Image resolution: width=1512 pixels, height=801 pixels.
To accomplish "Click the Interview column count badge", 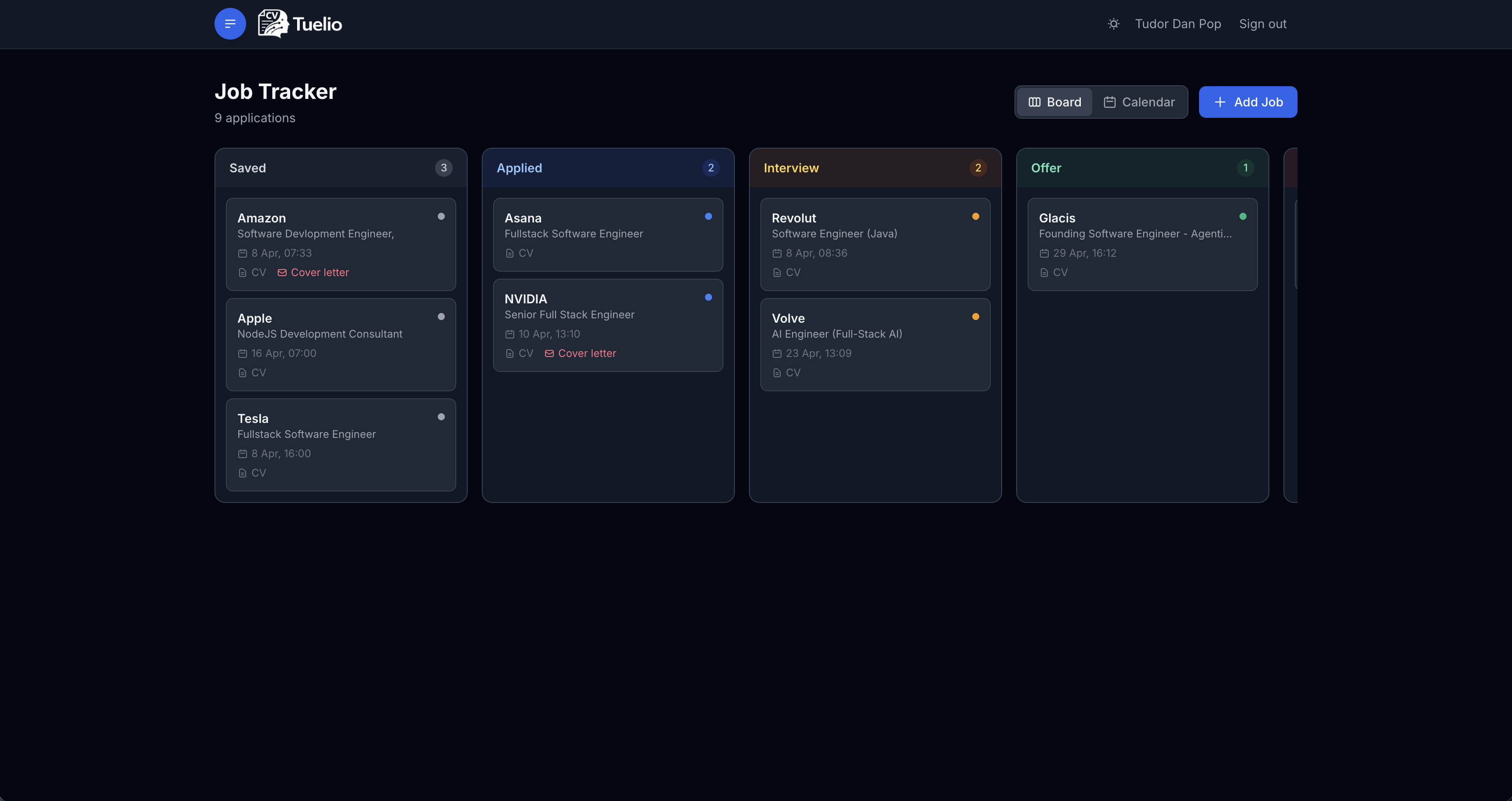I will 978,168.
